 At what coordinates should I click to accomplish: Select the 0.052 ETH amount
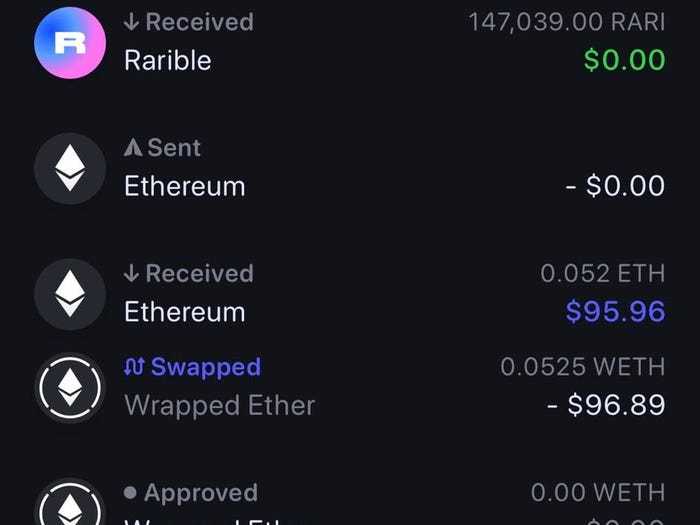tap(602, 273)
